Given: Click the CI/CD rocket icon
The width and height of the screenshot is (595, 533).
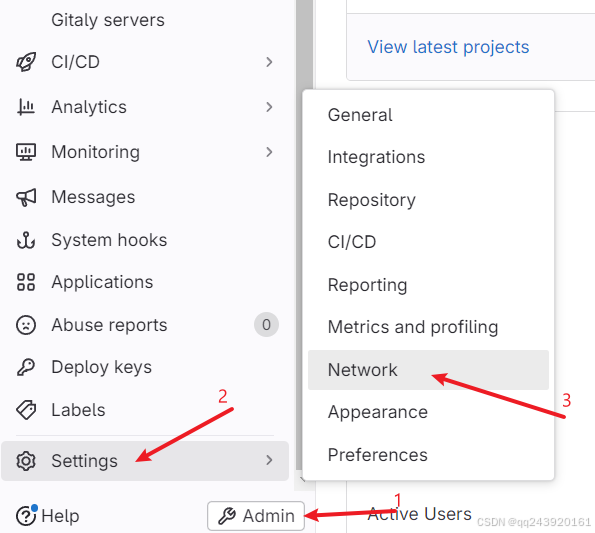Looking at the screenshot, I should pos(26,62).
